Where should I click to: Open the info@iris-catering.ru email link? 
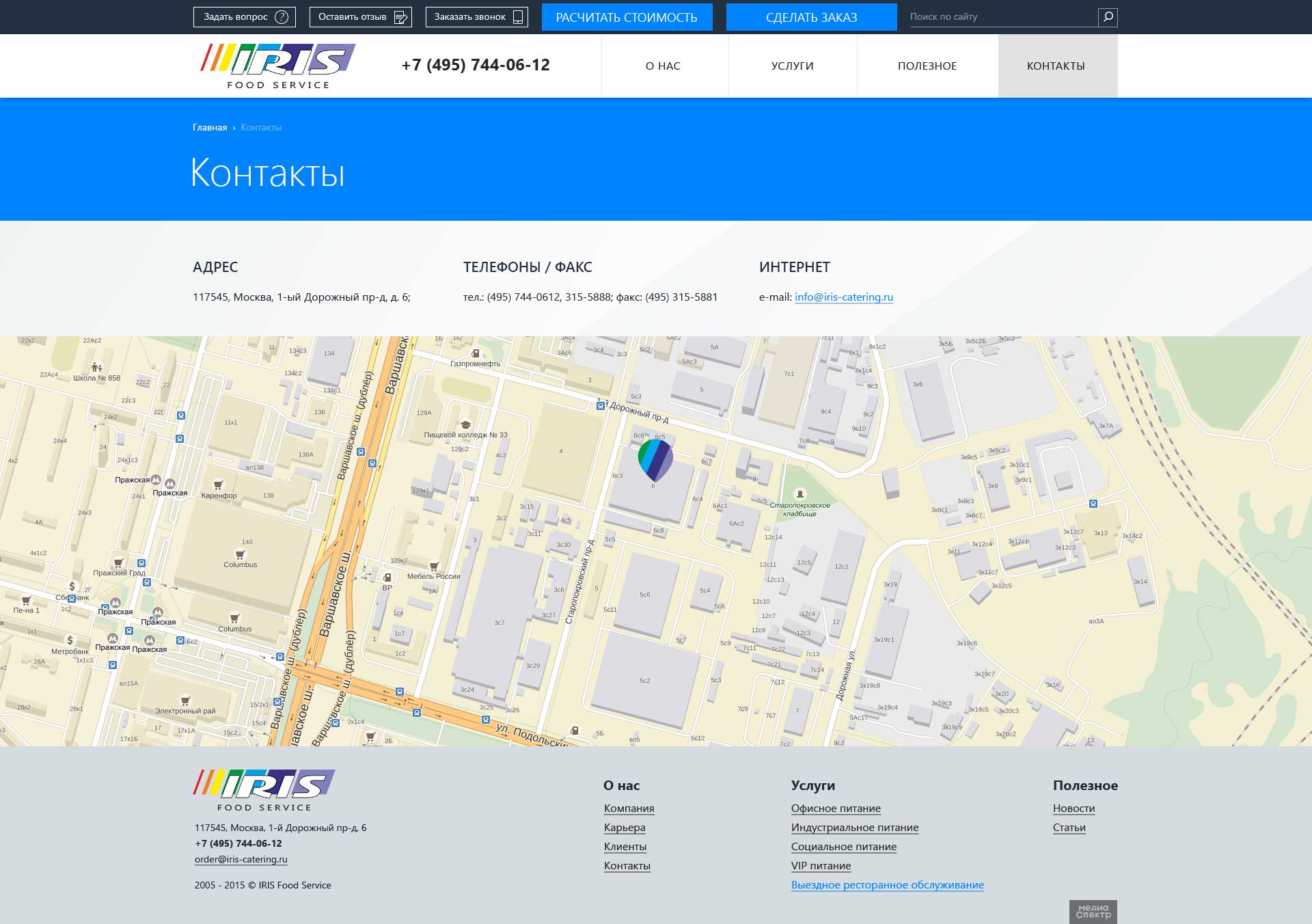click(844, 297)
